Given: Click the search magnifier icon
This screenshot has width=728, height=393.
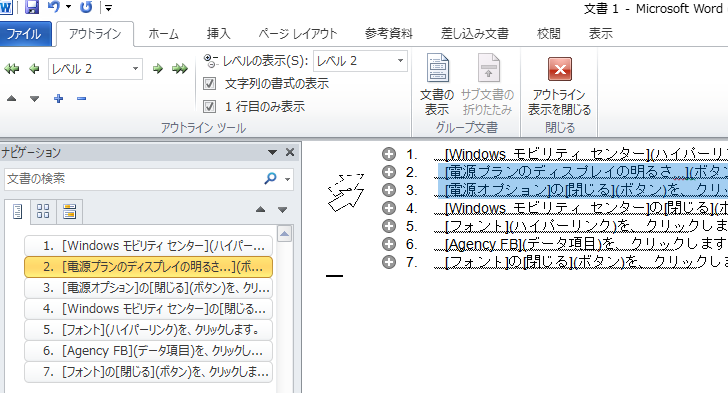Looking at the screenshot, I should tap(270, 178).
